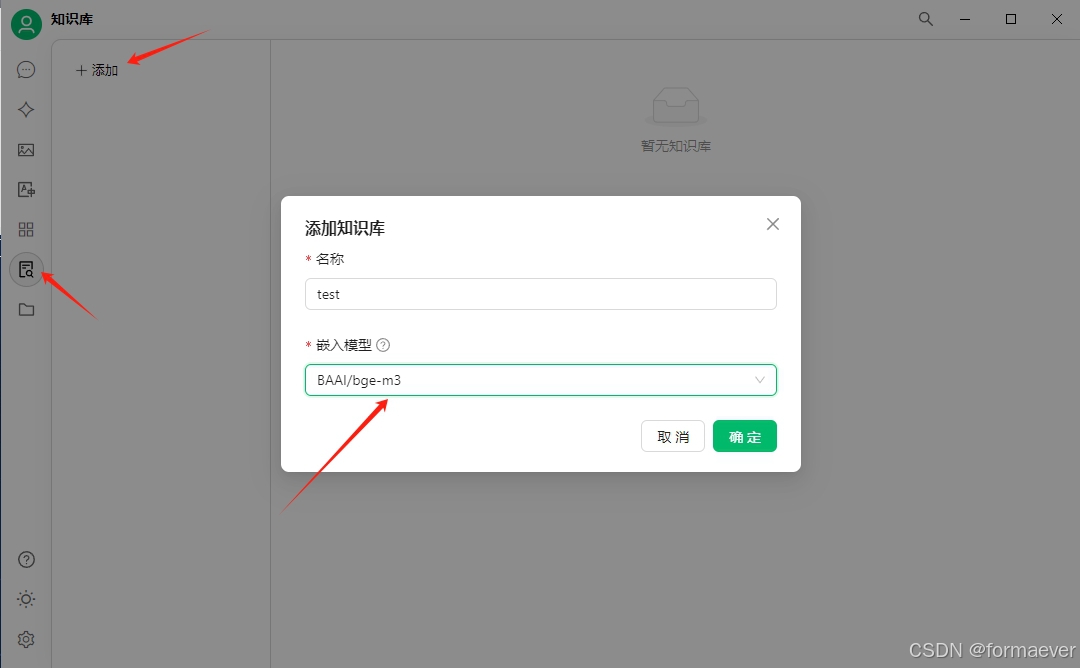The image size is (1080, 668).
Task: Open the files folder sidebar icon
Action: click(x=26, y=309)
